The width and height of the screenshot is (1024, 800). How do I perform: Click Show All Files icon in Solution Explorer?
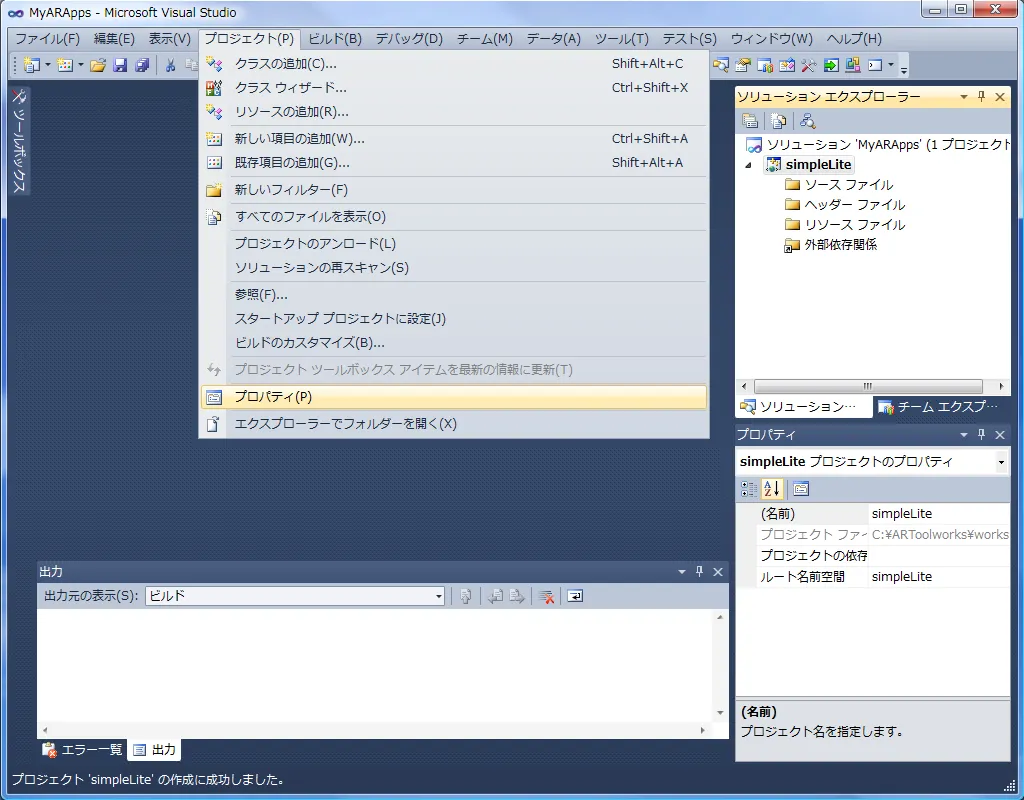(778, 121)
